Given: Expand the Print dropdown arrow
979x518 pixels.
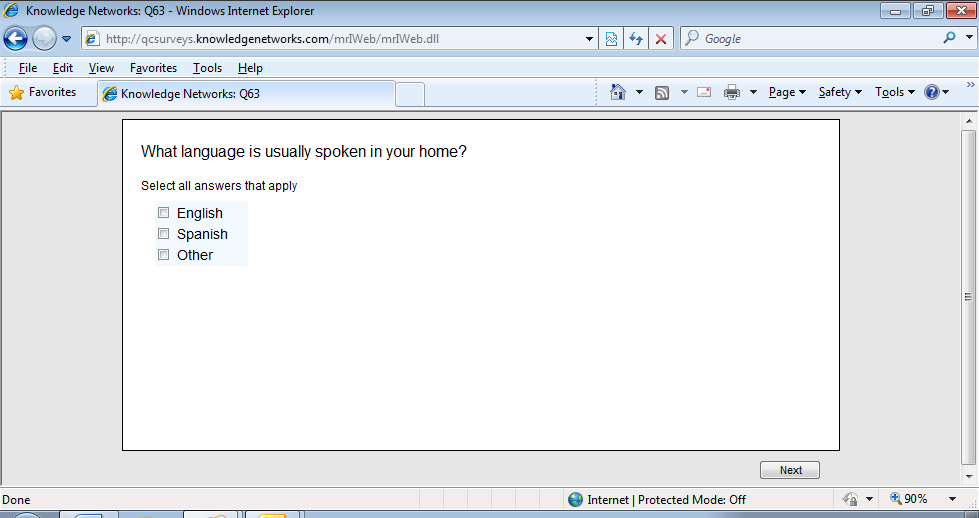Looking at the screenshot, I should click(754, 92).
